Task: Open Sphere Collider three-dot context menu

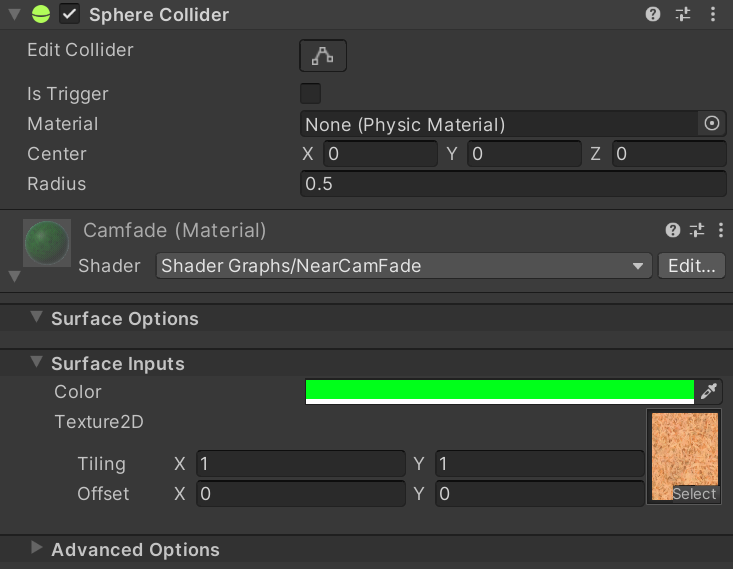Action: [x=712, y=14]
